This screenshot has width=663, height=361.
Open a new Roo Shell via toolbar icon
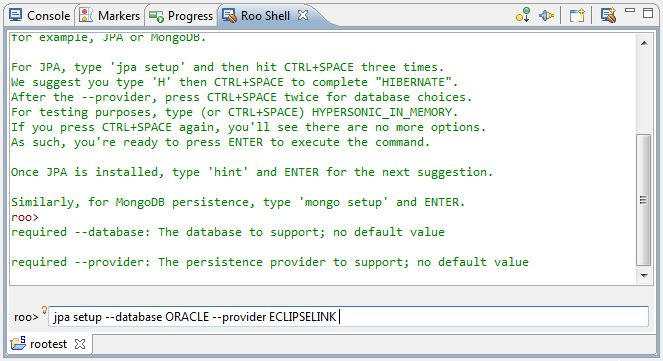tap(608, 16)
